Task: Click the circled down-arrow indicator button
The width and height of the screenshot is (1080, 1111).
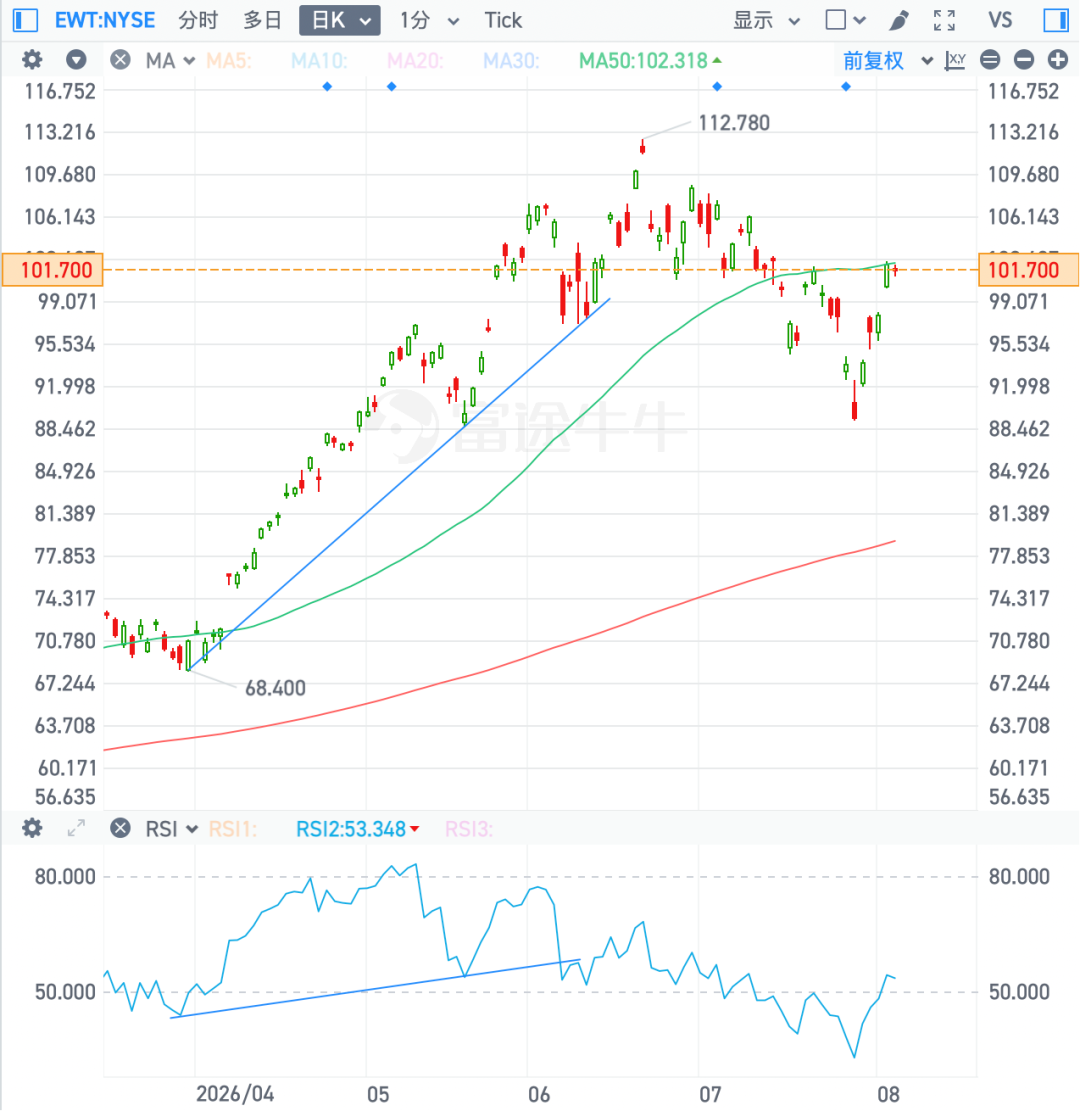Action: click(76, 60)
